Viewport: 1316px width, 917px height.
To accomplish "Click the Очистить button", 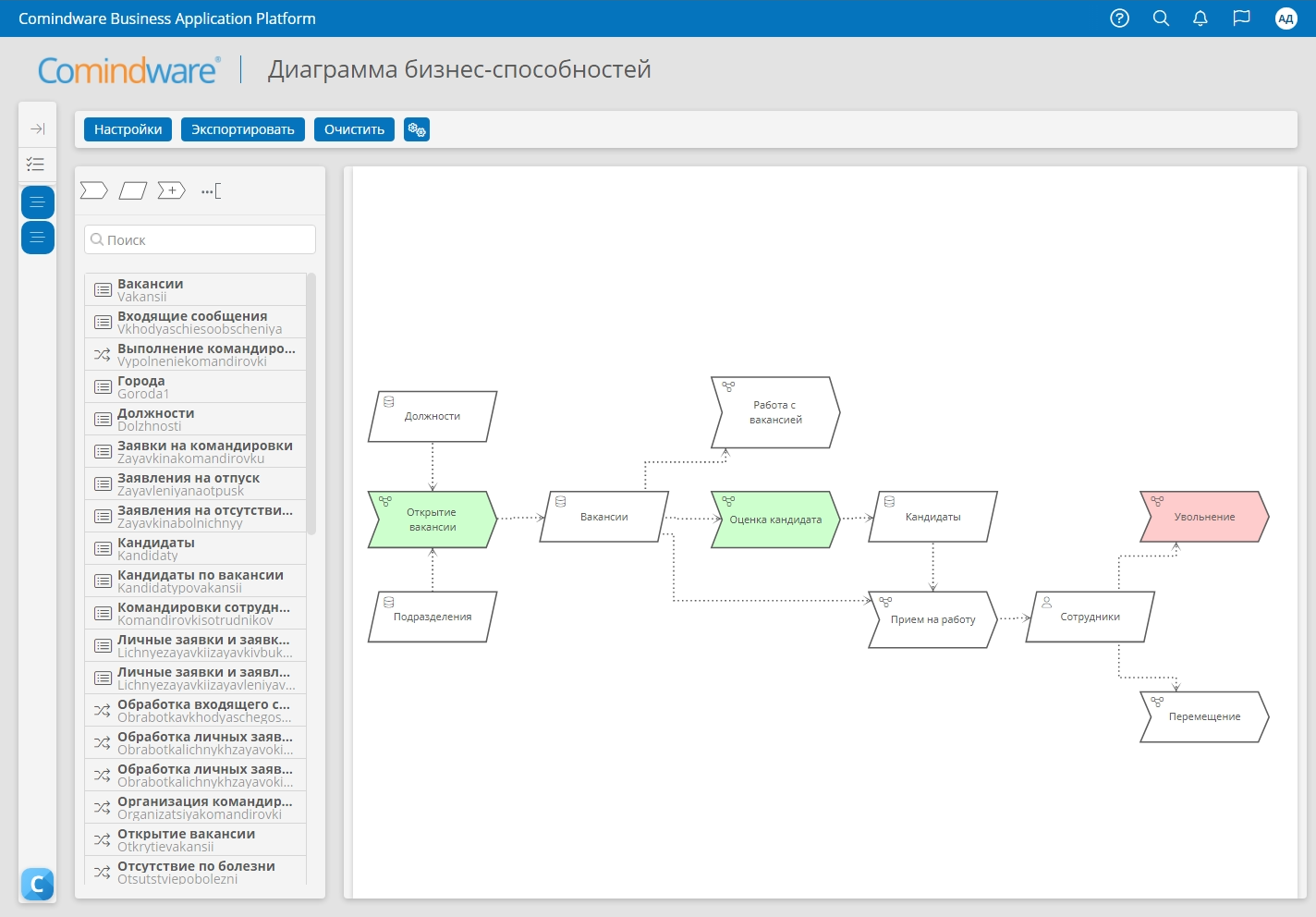I will 354,129.
